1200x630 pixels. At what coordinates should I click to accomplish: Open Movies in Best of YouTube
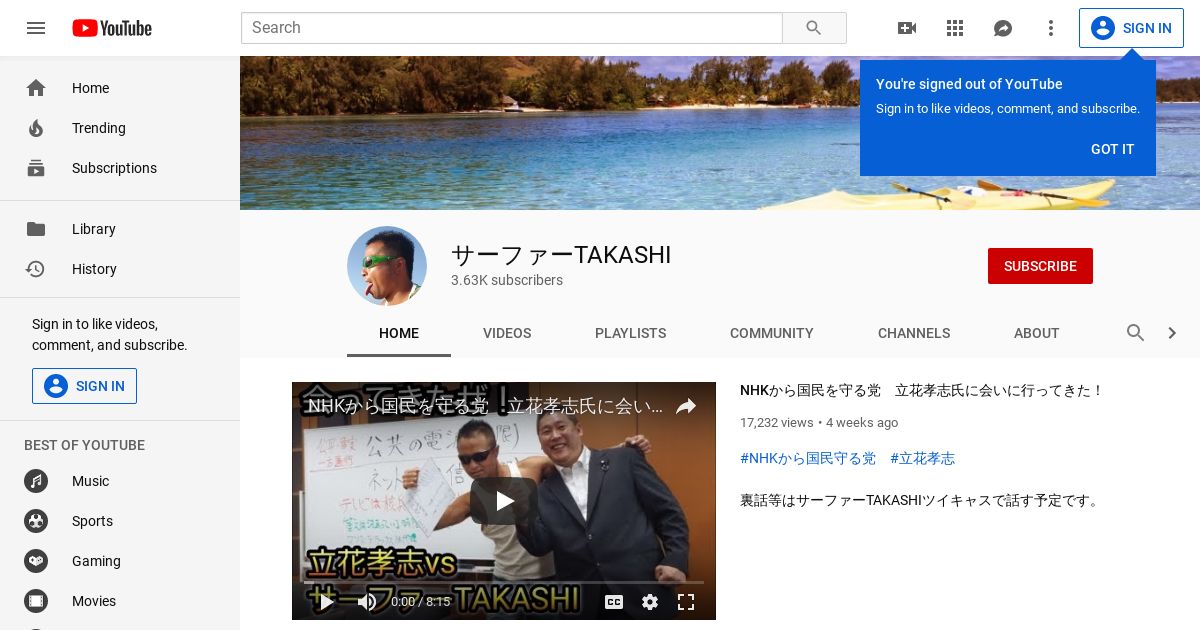120,601
